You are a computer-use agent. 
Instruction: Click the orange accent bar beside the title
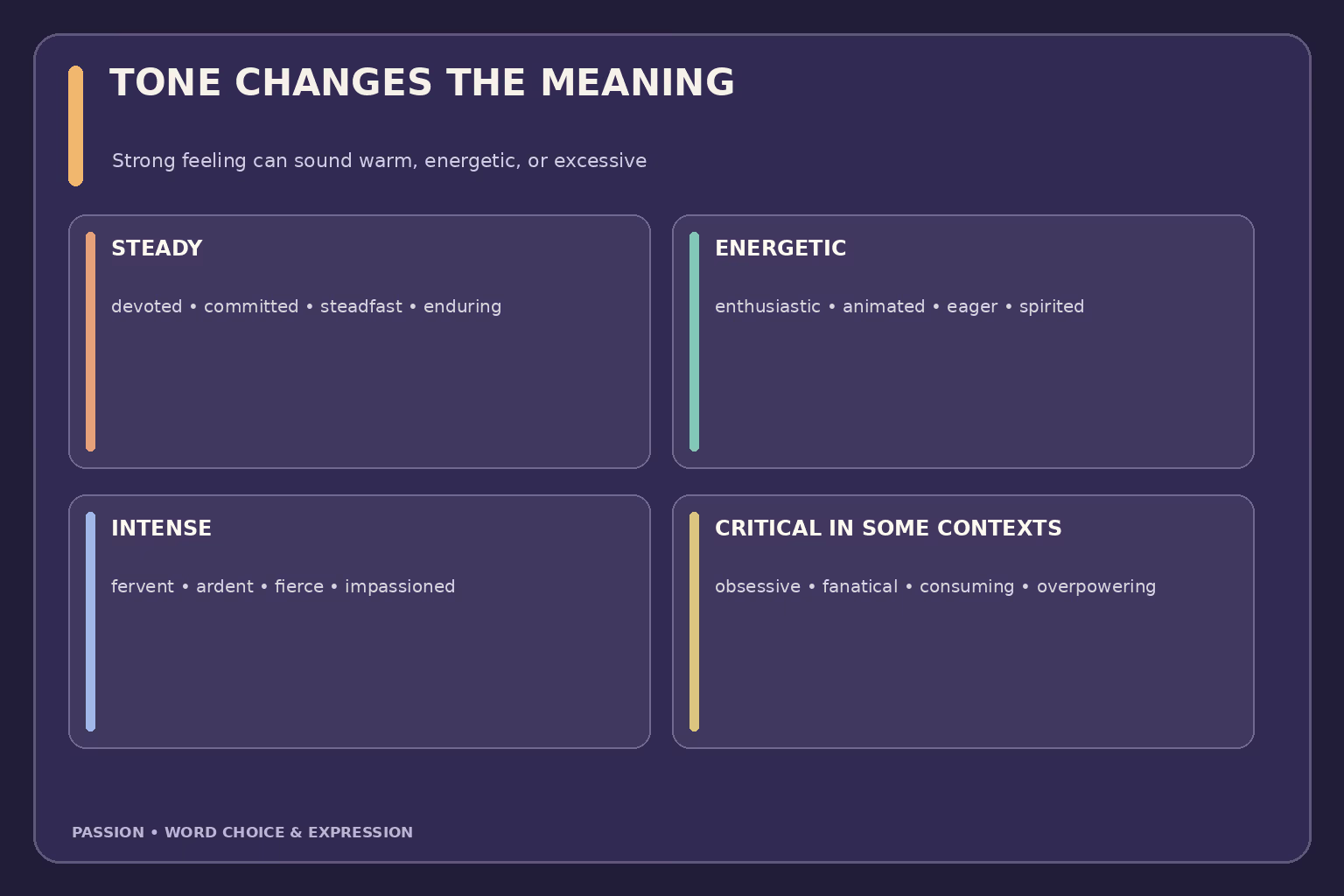pos(76,126)
